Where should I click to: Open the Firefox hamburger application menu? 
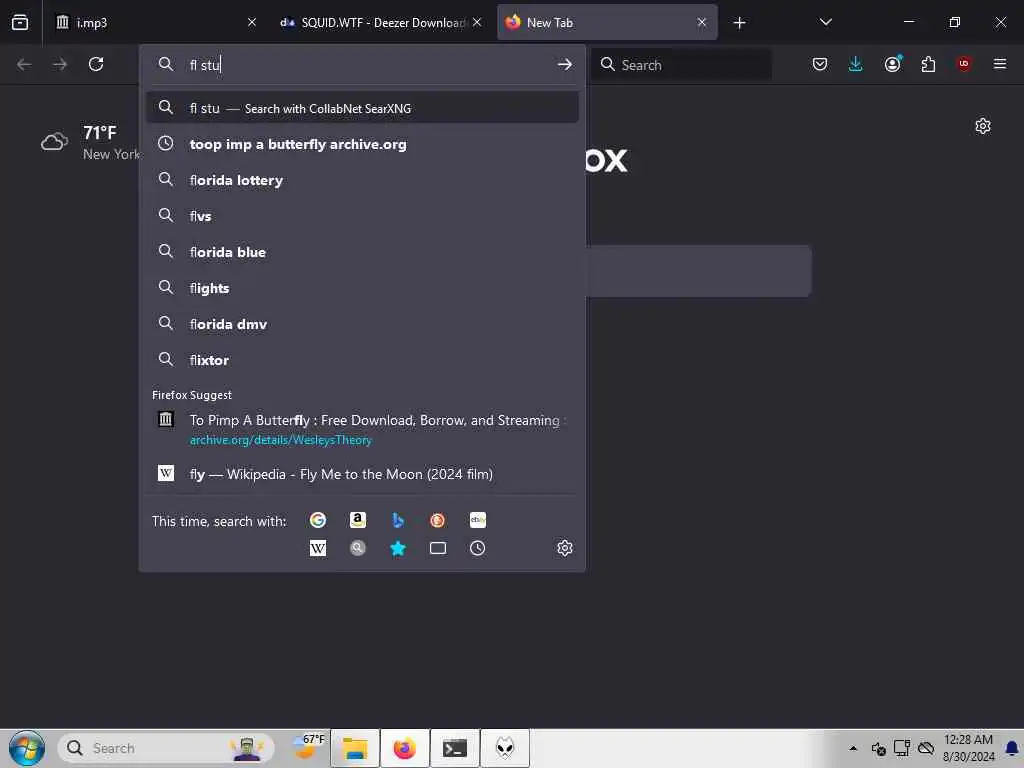point(1000,64)
